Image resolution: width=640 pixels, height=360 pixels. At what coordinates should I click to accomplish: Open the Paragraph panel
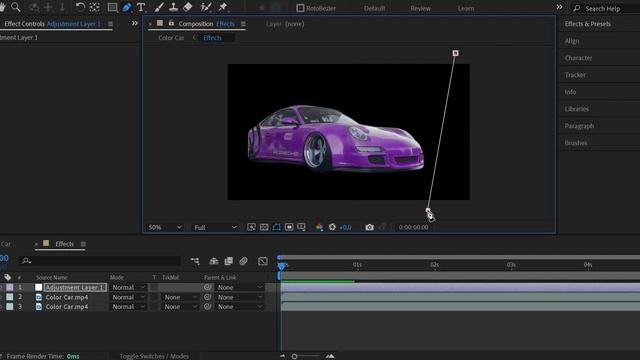[579, 126]
